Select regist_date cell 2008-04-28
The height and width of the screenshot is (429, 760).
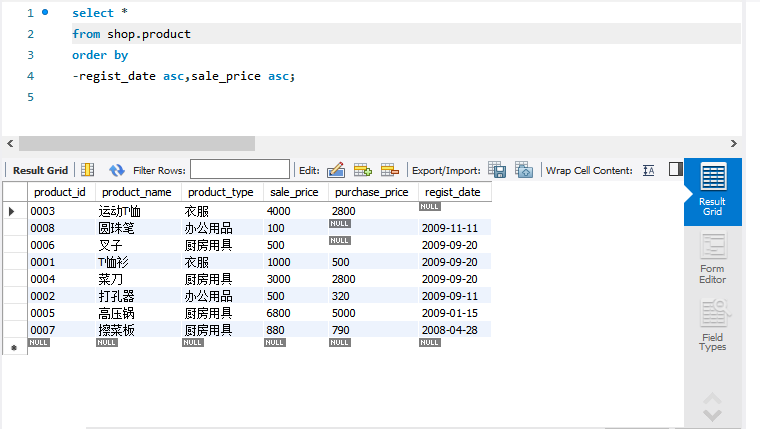pos(455,330)
